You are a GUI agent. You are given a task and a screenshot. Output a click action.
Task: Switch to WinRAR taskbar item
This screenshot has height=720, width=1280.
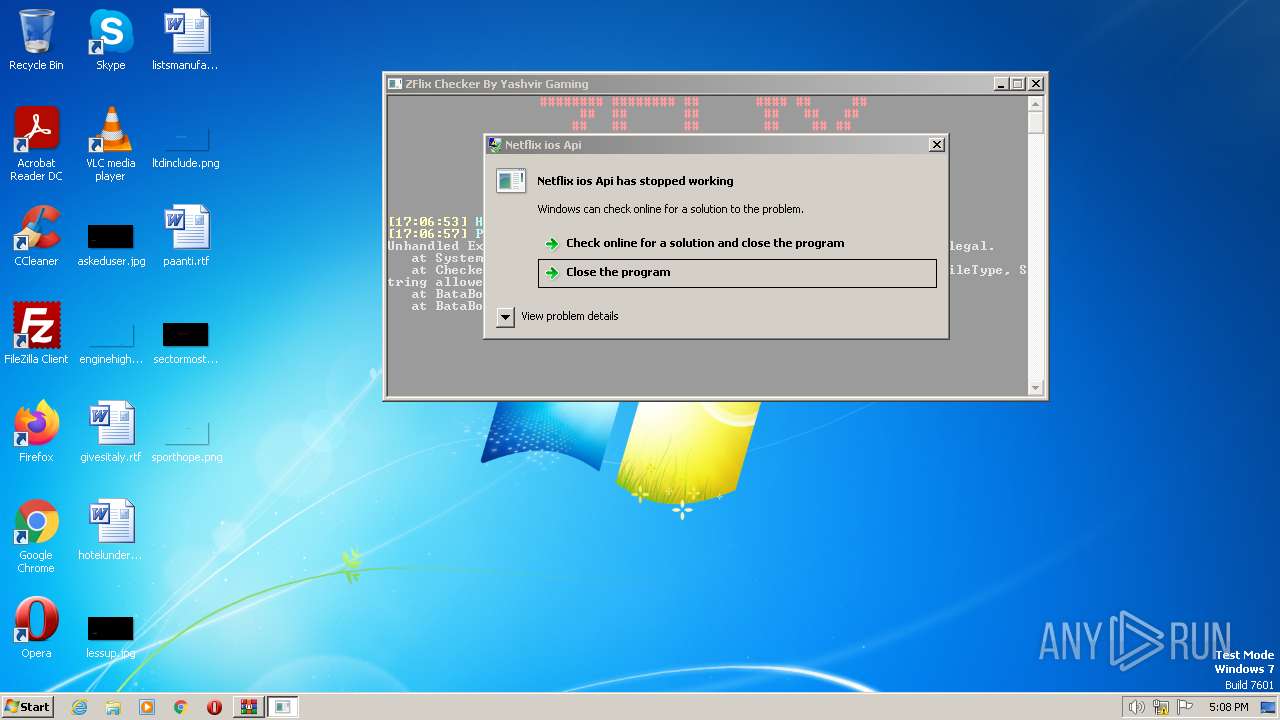click(249, 707)
